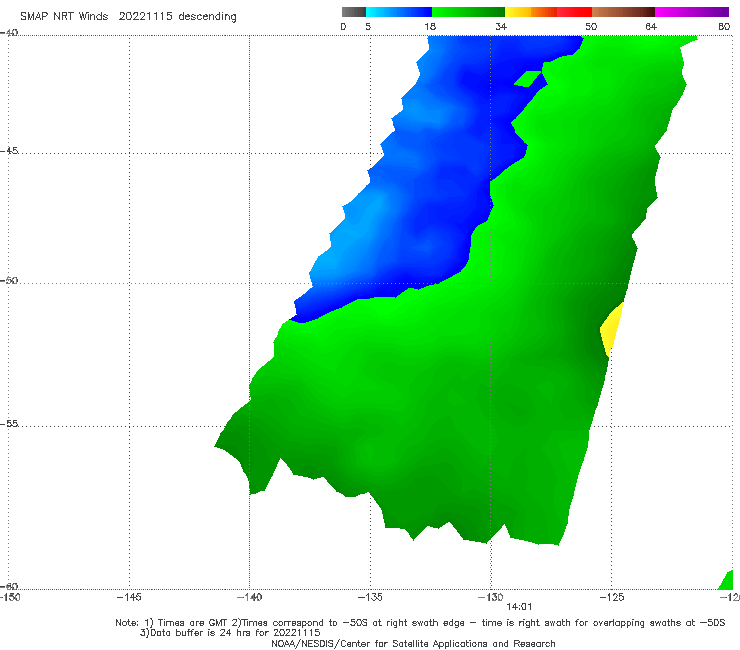Viewport: 740px width, 650px height.
Task: Click the color bar label '18'
Action: (430, 26)
